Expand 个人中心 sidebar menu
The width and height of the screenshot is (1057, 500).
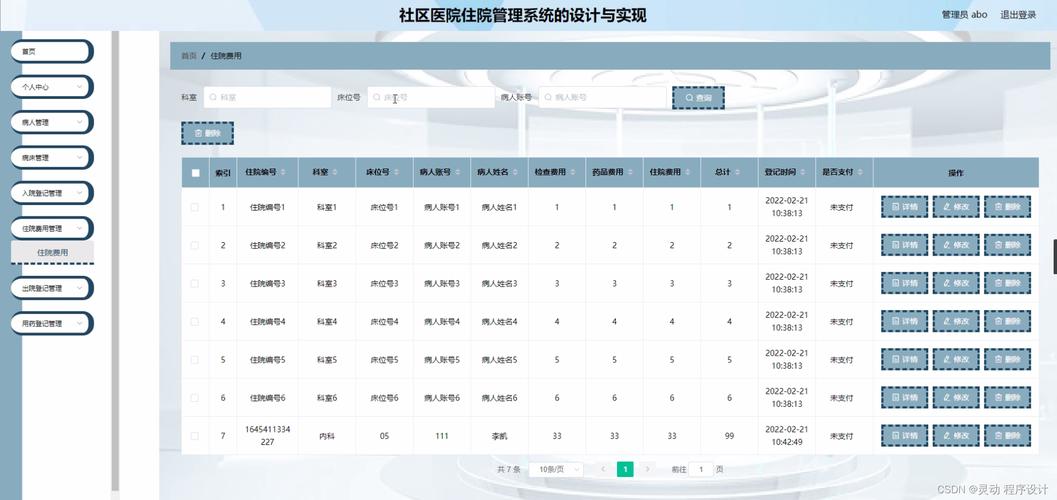click(52, 87)
